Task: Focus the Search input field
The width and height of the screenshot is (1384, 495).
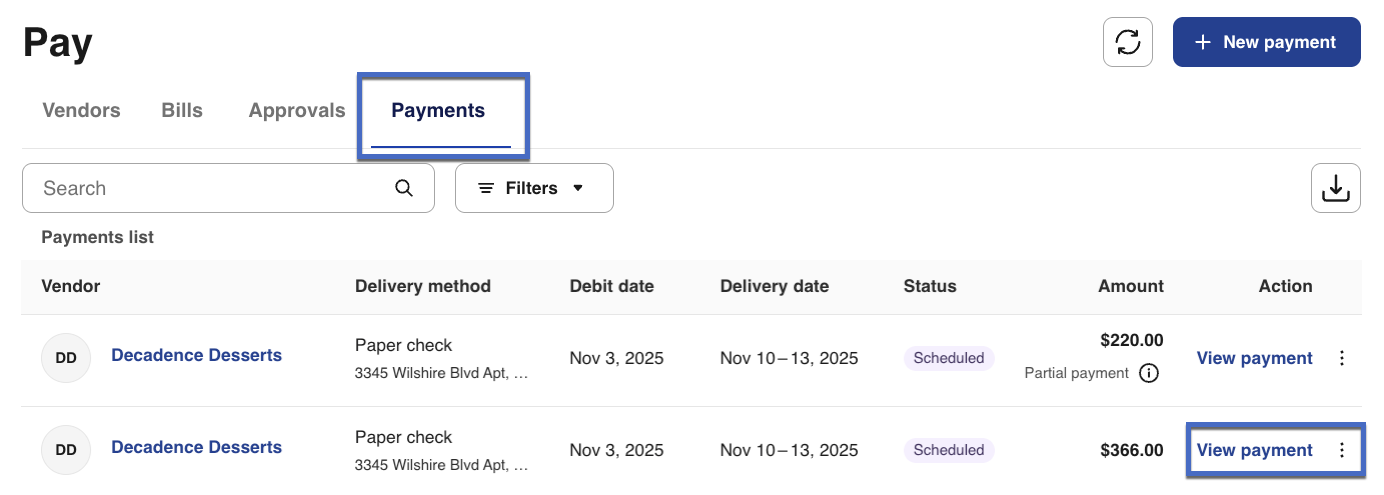Action: pos(210,188)
